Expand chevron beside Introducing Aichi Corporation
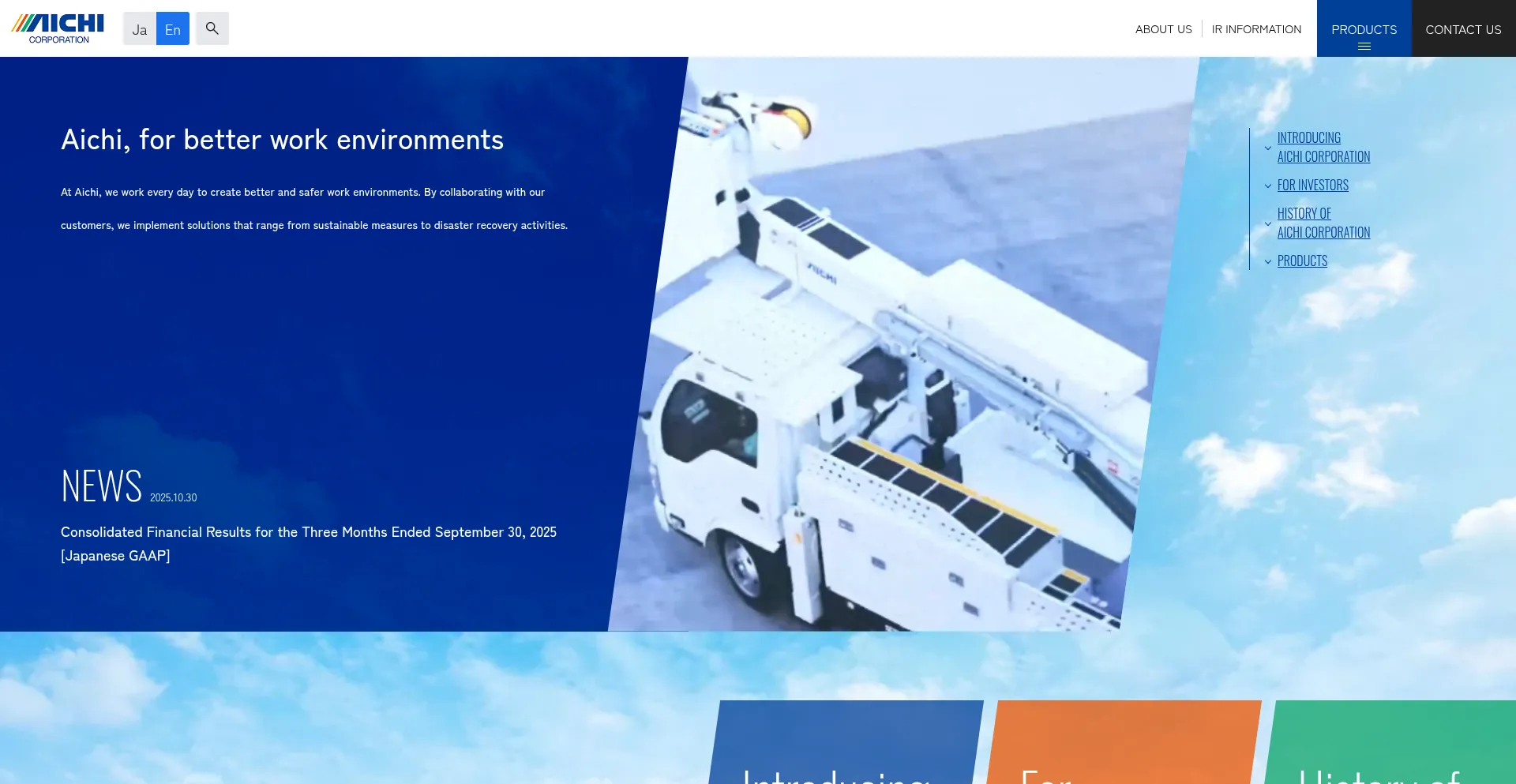 pyautogui.click(x=1268, y=148)
